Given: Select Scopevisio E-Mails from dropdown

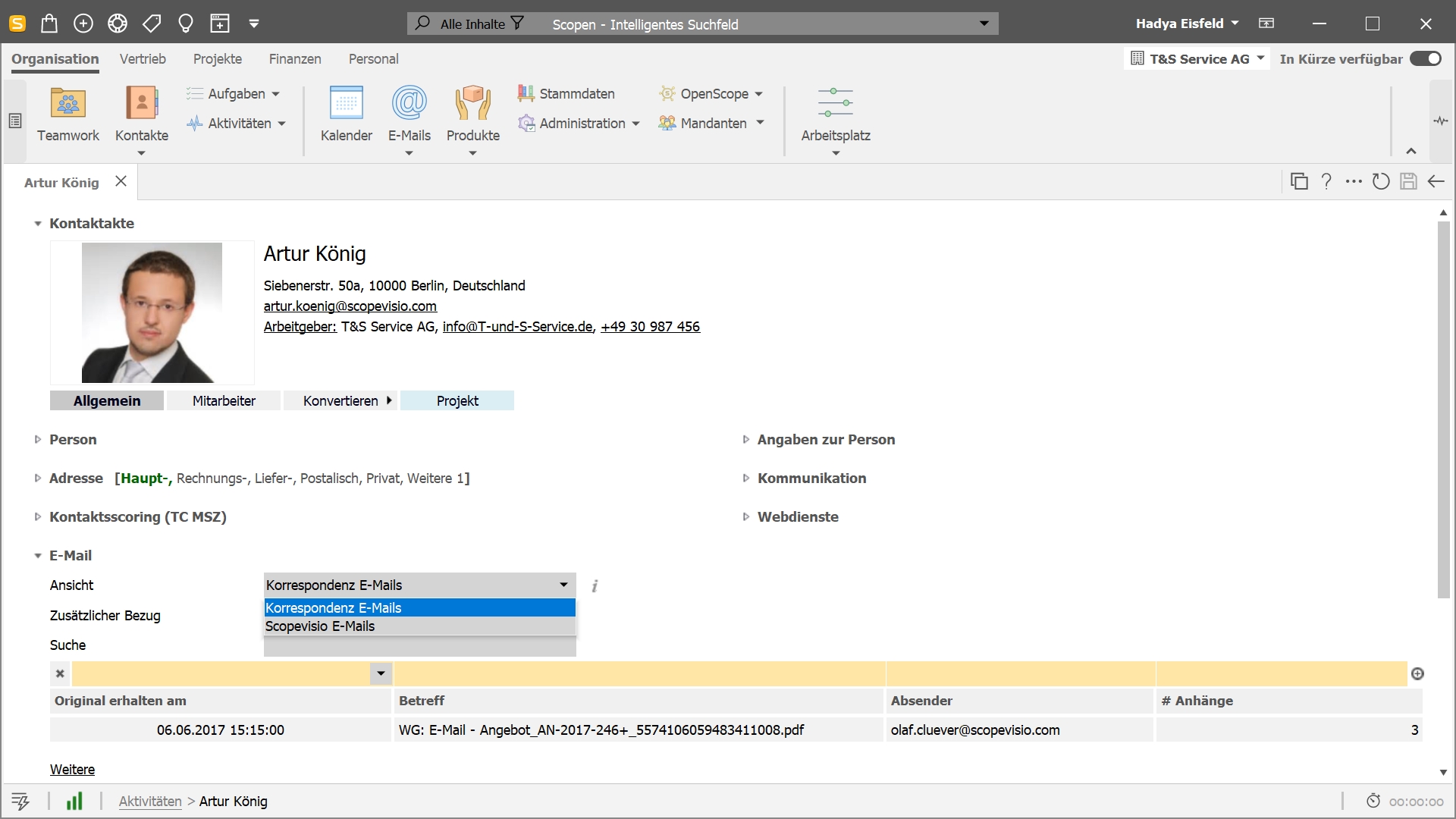Looking at the screenshot, I should click(319, 625).
